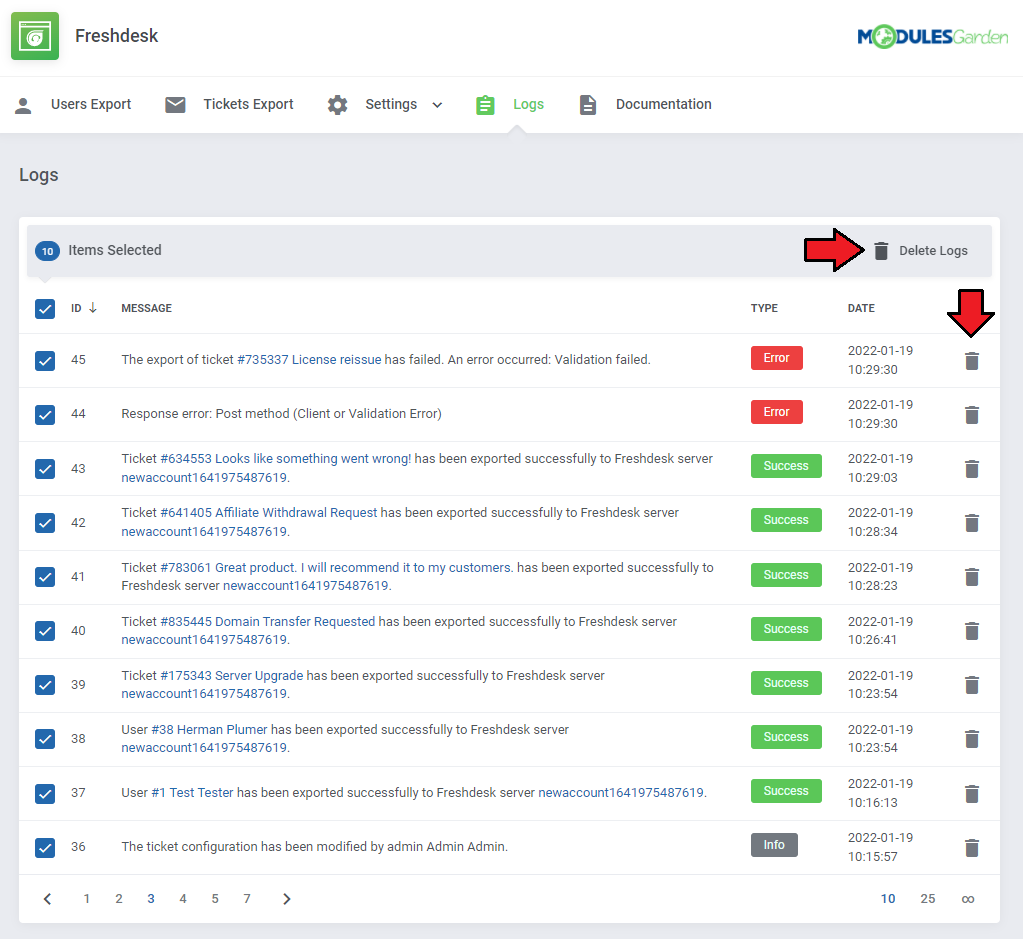The image size is (1023, 939).
Task: Click the Info badge of log 36
Action: click(774, 845)
